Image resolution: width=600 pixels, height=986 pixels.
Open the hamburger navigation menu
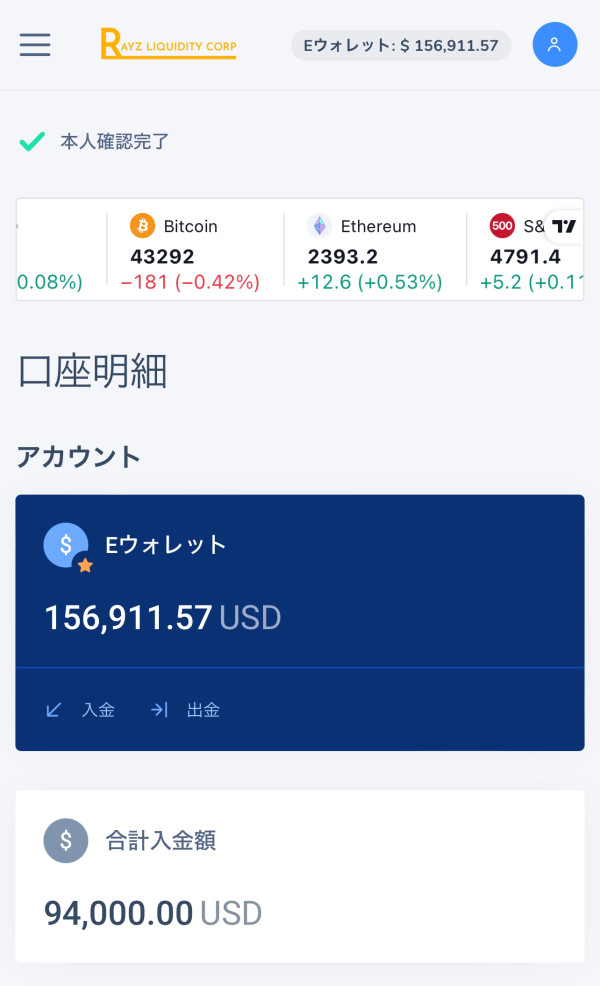tap(35, 45)
